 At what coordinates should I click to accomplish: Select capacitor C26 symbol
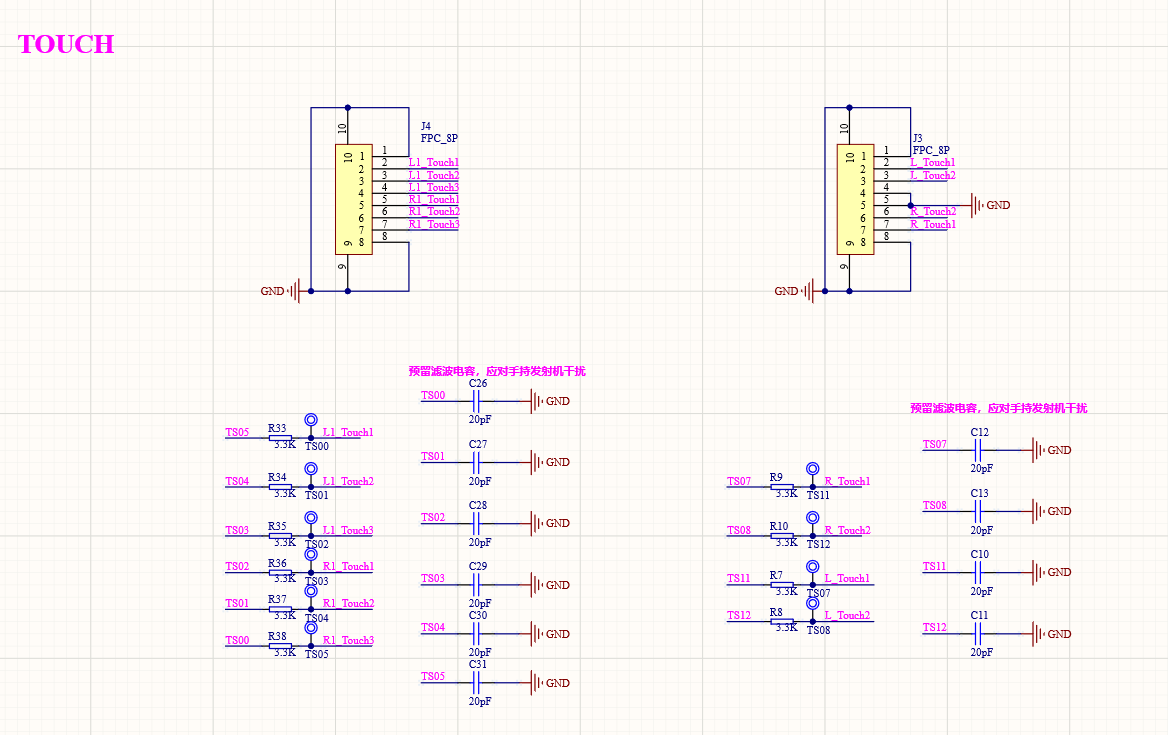[x=477, y=401]
